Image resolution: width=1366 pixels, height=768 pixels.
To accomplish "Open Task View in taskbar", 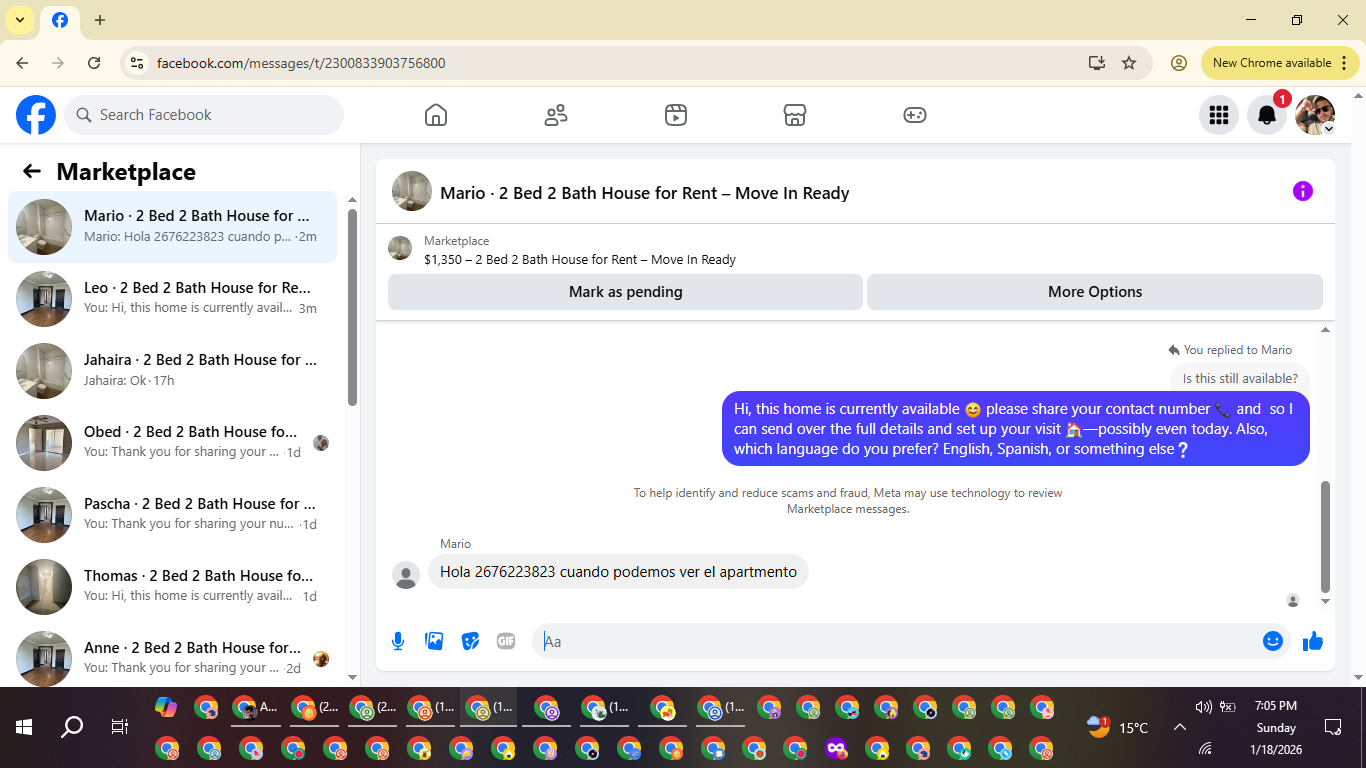I will point(119,727).
